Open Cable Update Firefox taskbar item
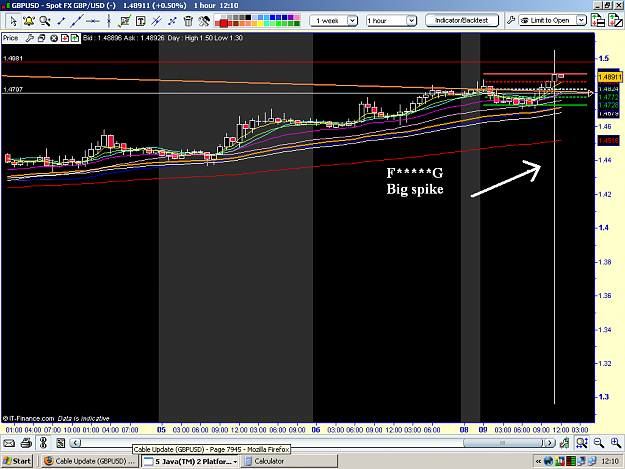The image size is (625, 469). 90,461
